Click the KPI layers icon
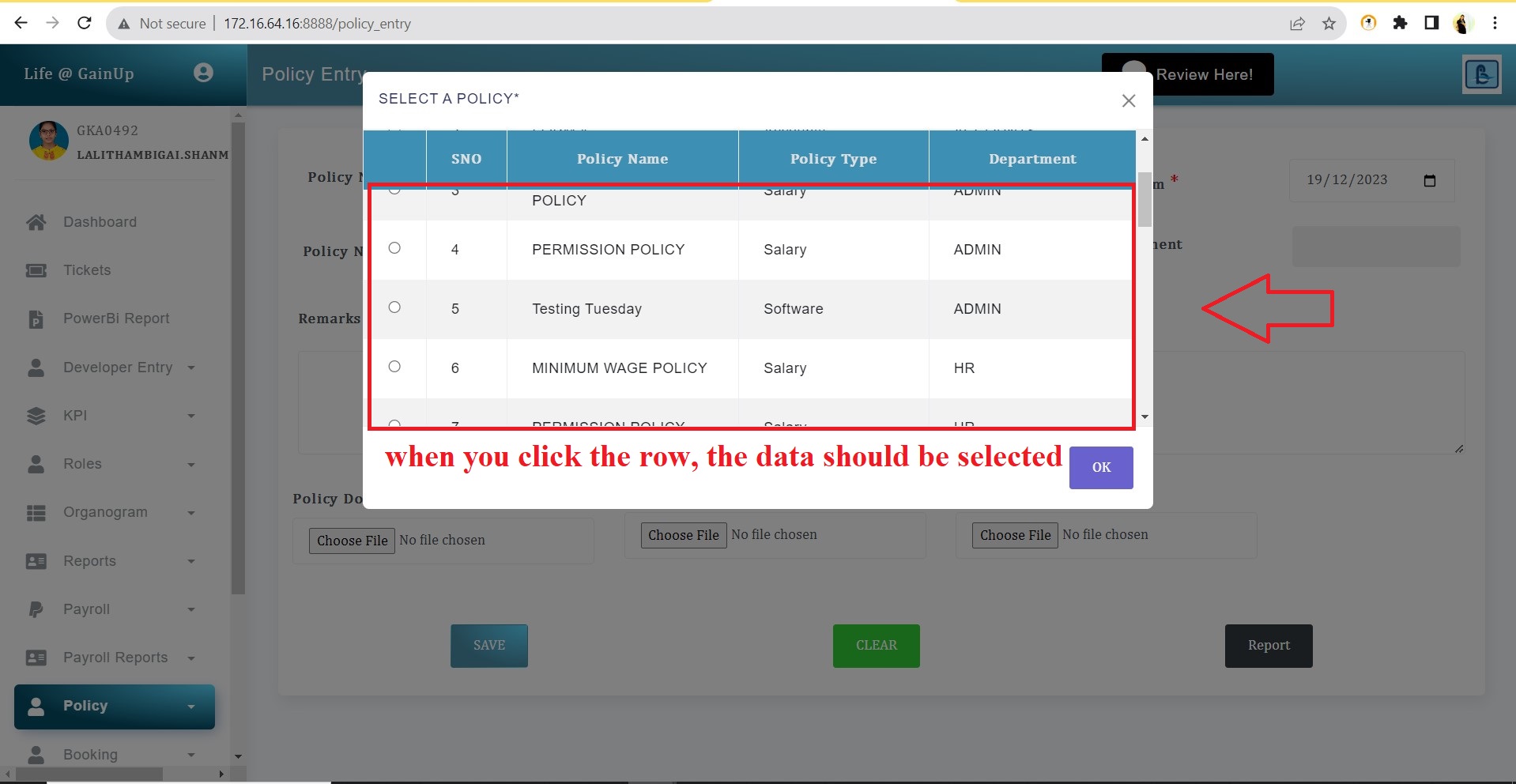1516x784 pixels. (x=36, y=416)
